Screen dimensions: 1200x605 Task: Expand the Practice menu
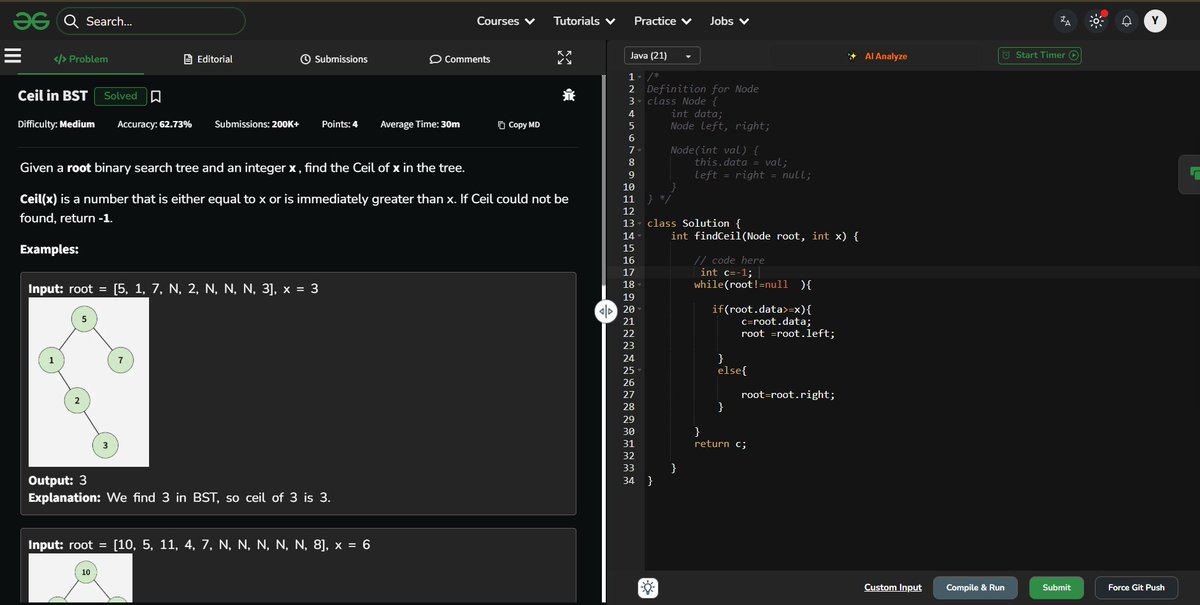663,21
